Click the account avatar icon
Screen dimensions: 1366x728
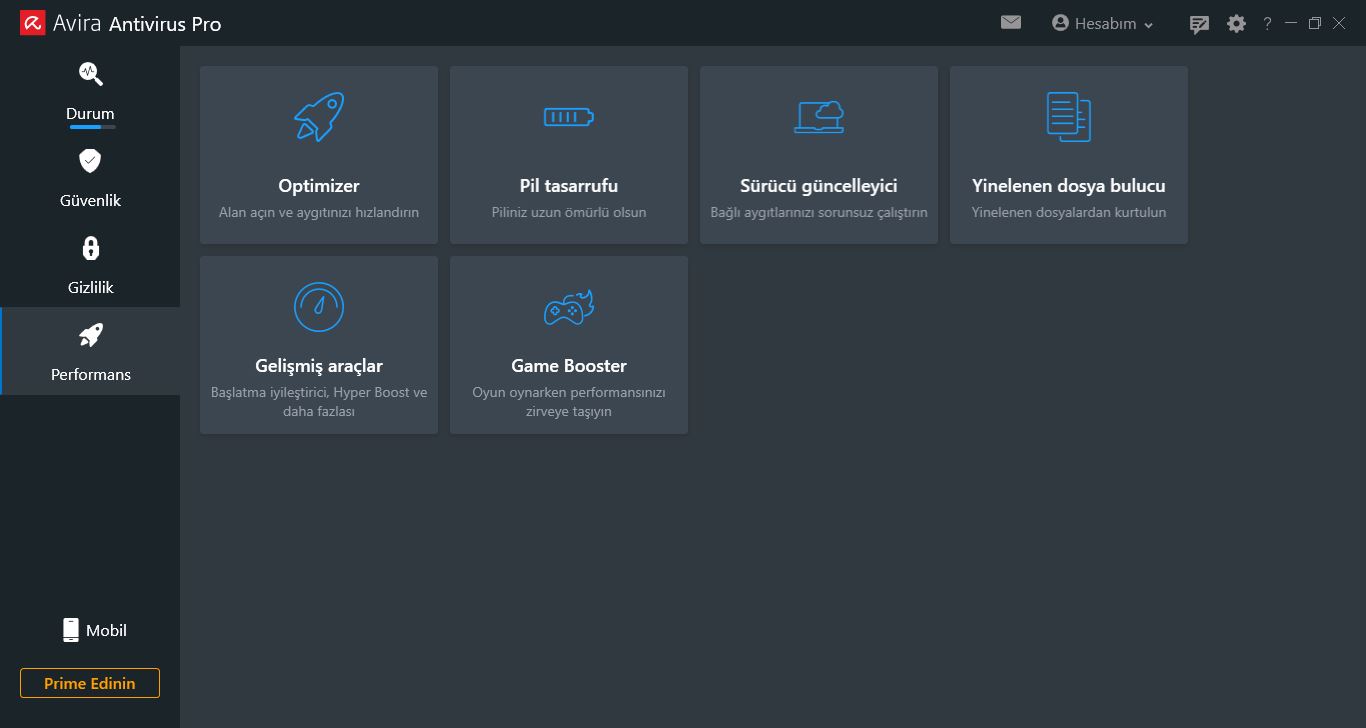tap(1061, 22)
